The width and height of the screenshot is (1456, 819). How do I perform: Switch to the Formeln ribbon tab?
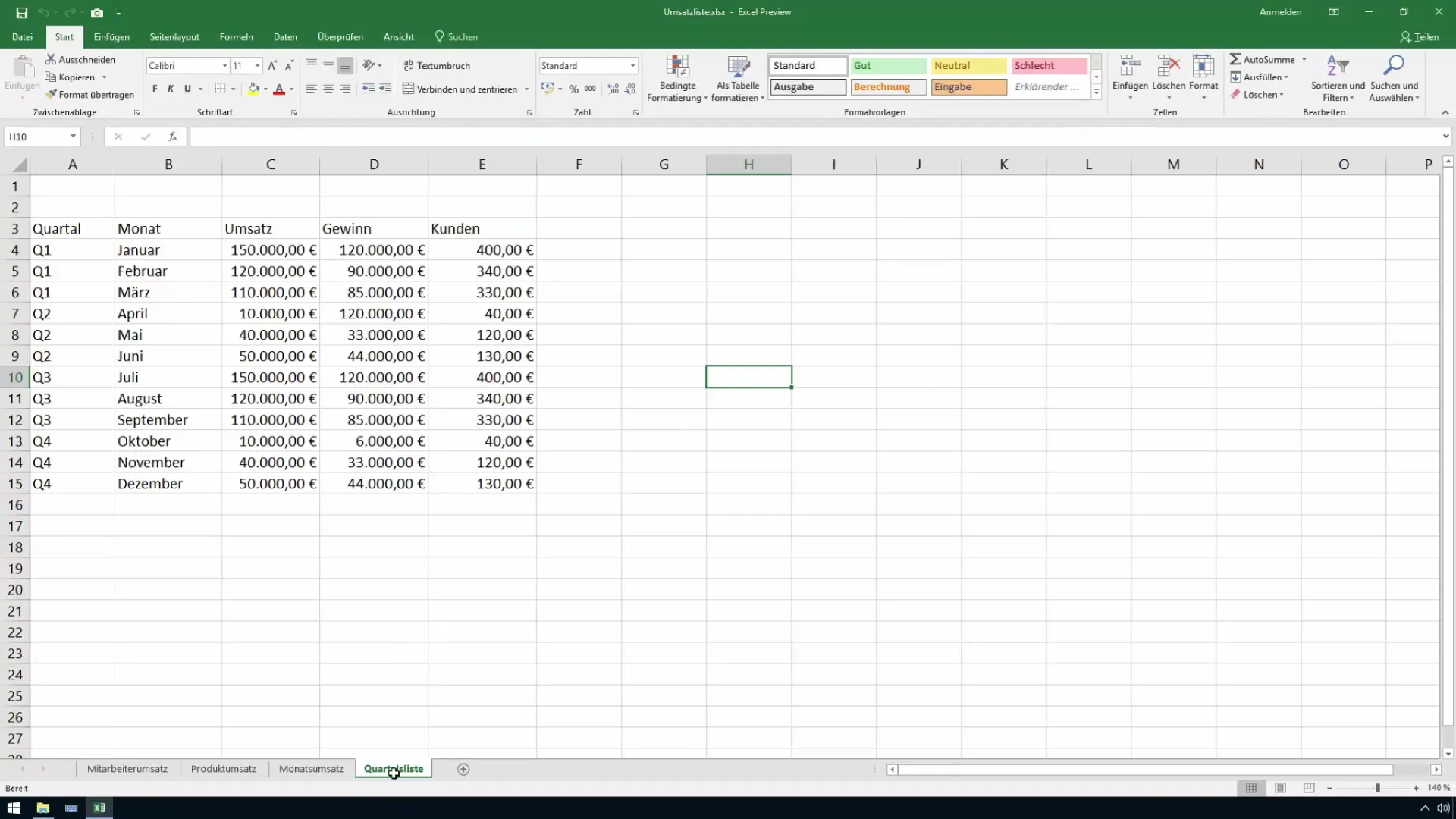click(x=236, y=37)
